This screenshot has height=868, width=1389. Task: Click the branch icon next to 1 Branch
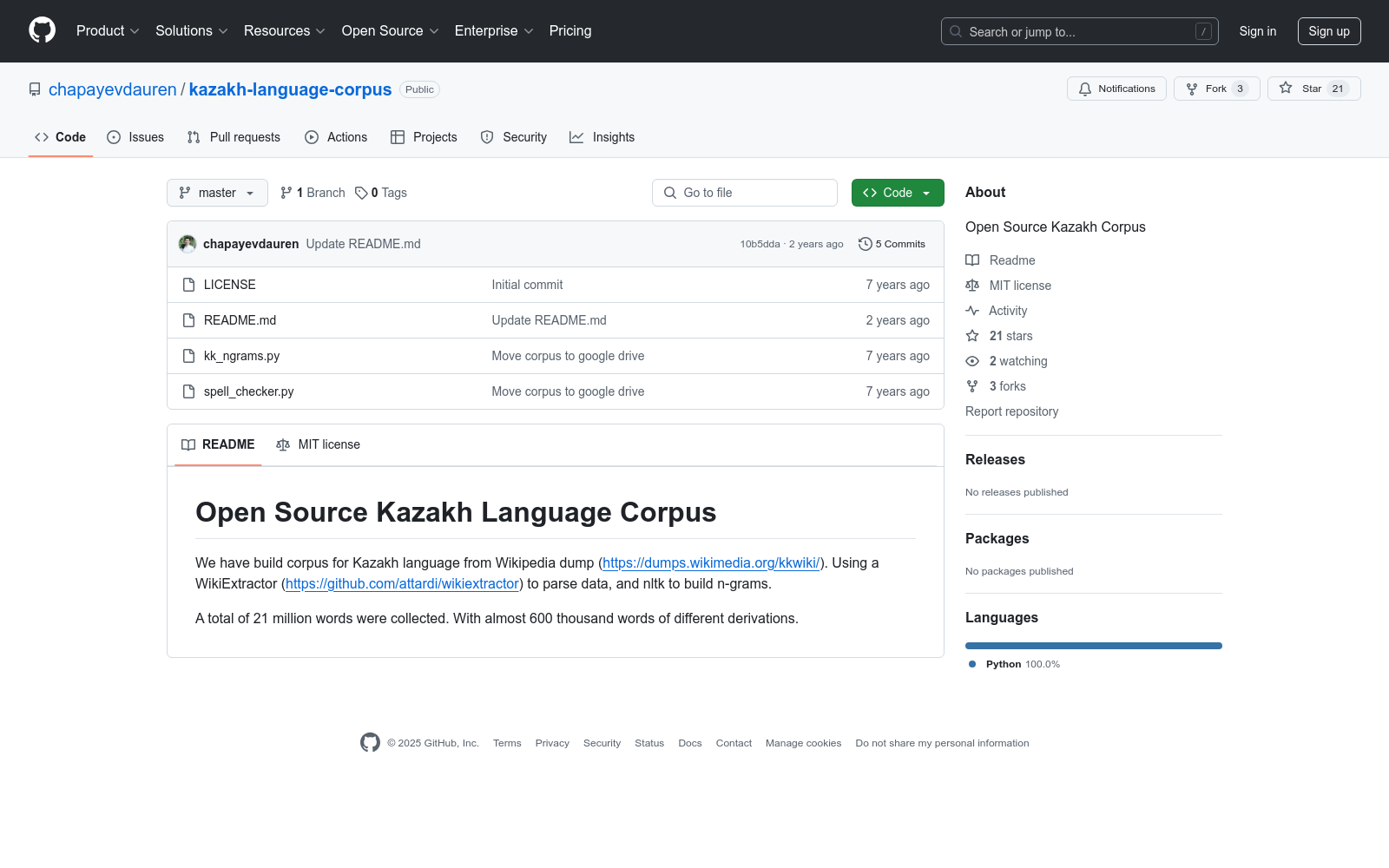coord(286,193)
